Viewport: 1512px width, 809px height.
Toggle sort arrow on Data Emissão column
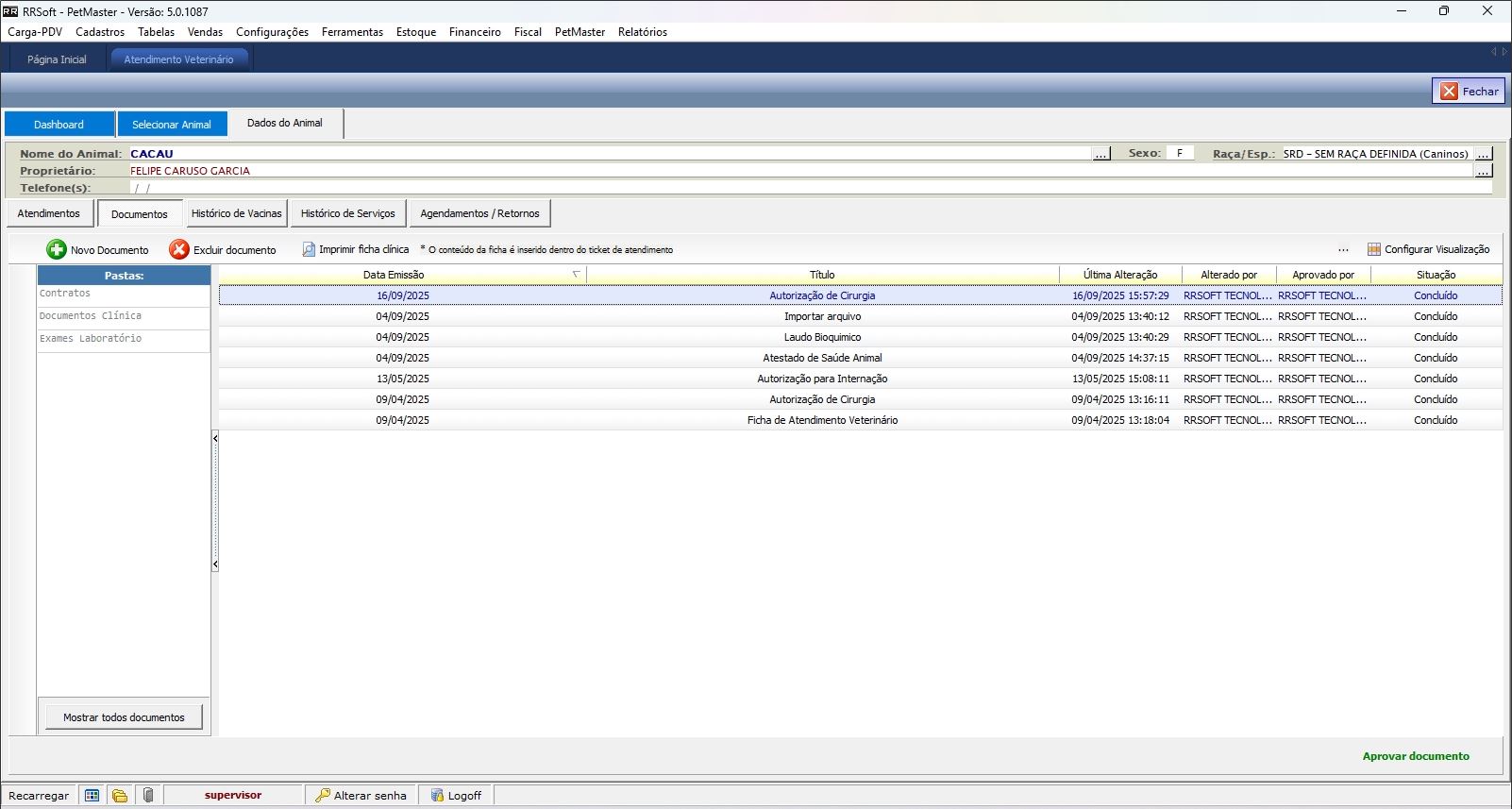576,275
